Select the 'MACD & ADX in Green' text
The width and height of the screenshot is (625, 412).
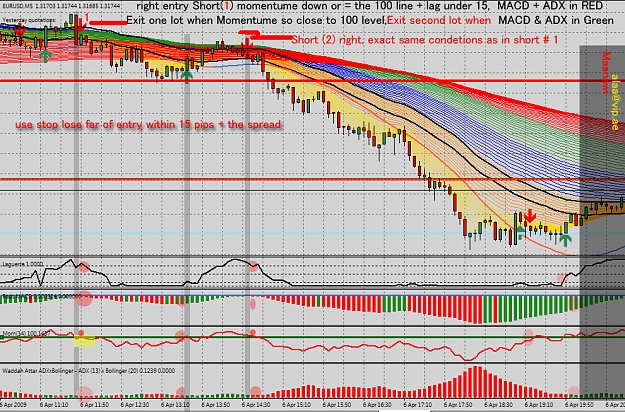click(556, 20)
